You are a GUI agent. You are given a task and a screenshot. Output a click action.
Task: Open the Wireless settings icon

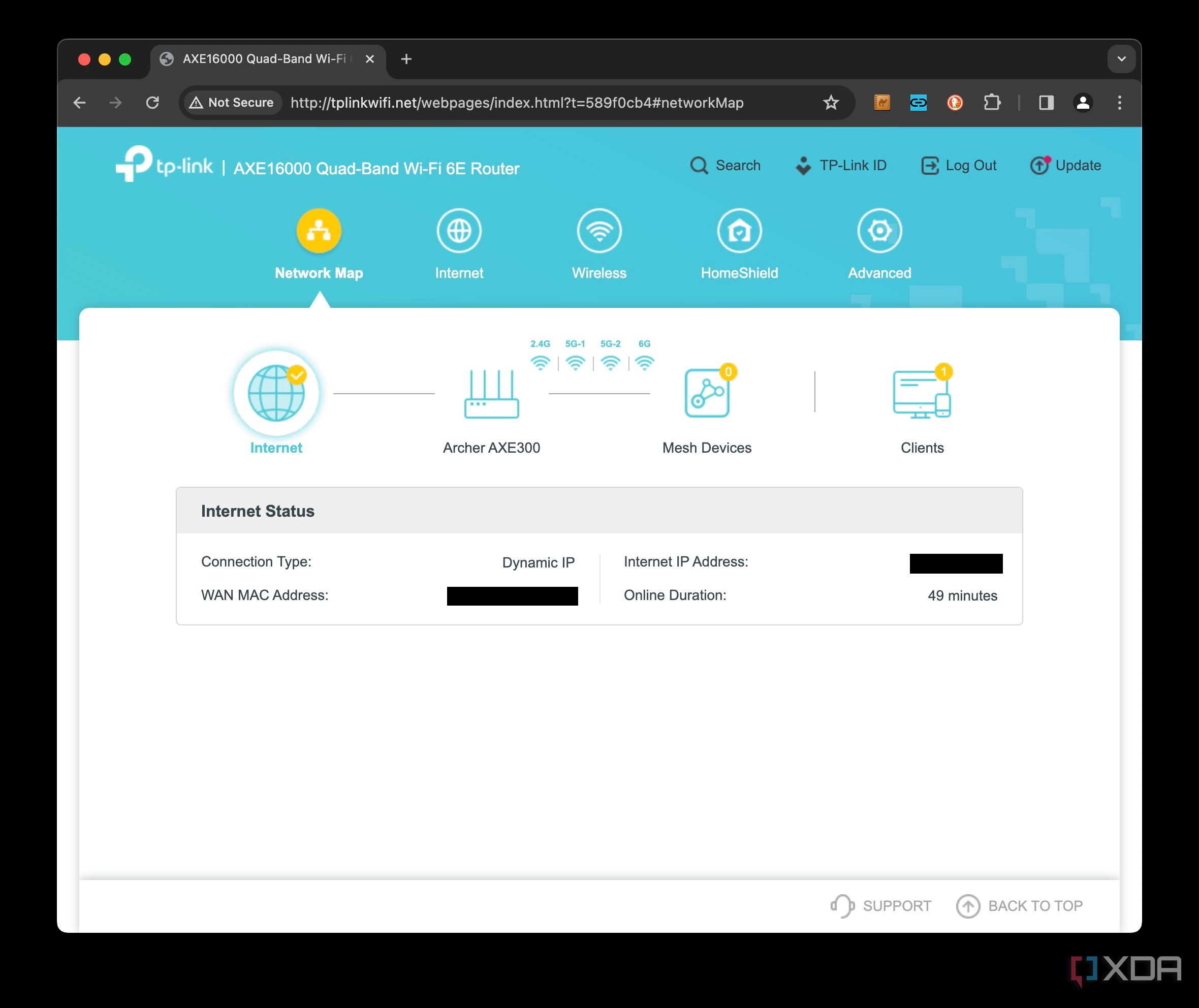599,231
